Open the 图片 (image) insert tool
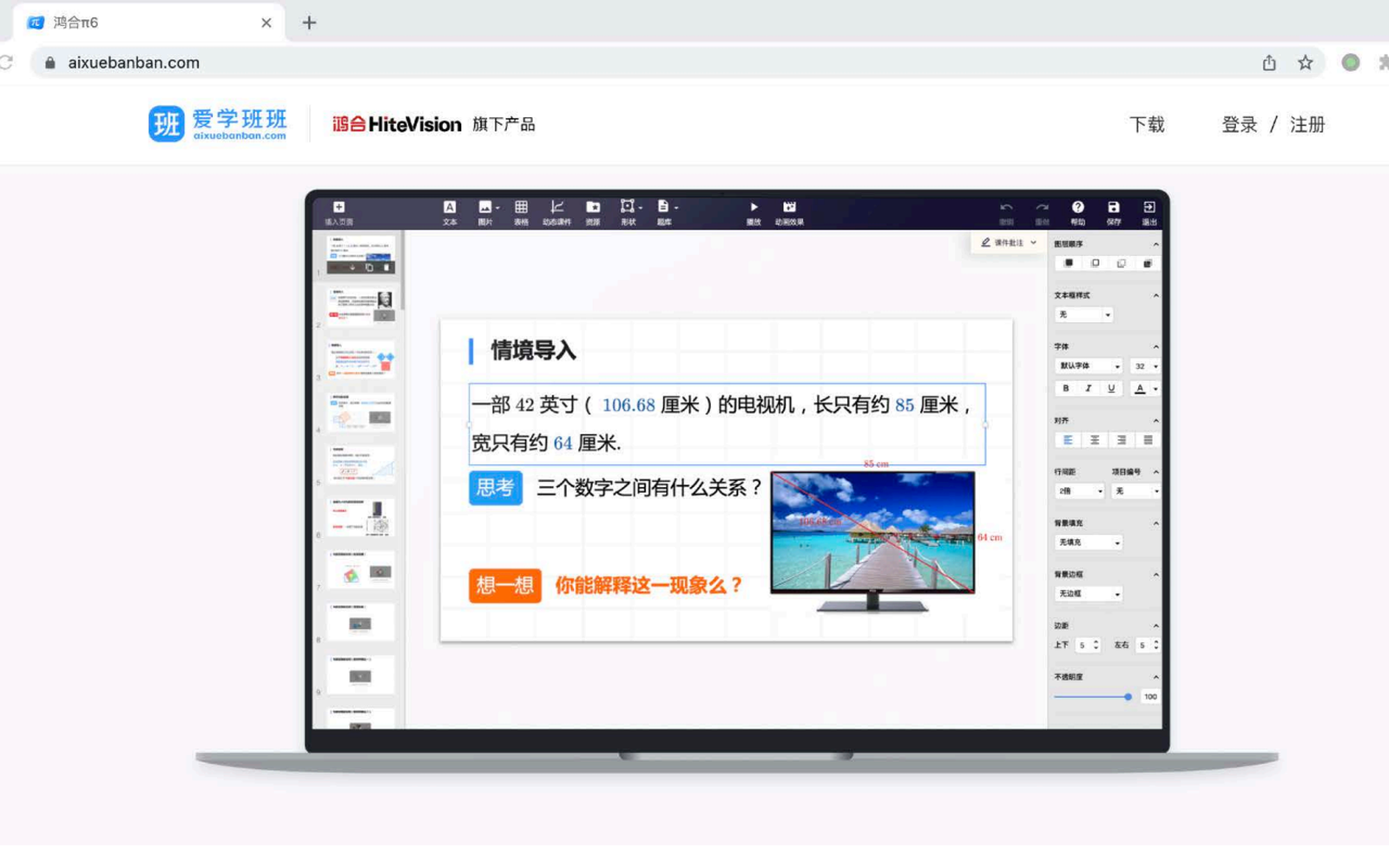This screenshot has height=868, width=1389. pyautogui.click(x=485, y=211)
